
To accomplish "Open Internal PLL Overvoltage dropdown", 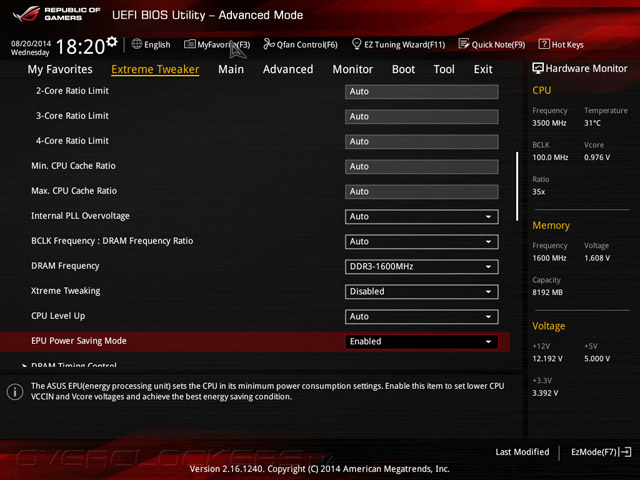I will [x=421, y=217].
